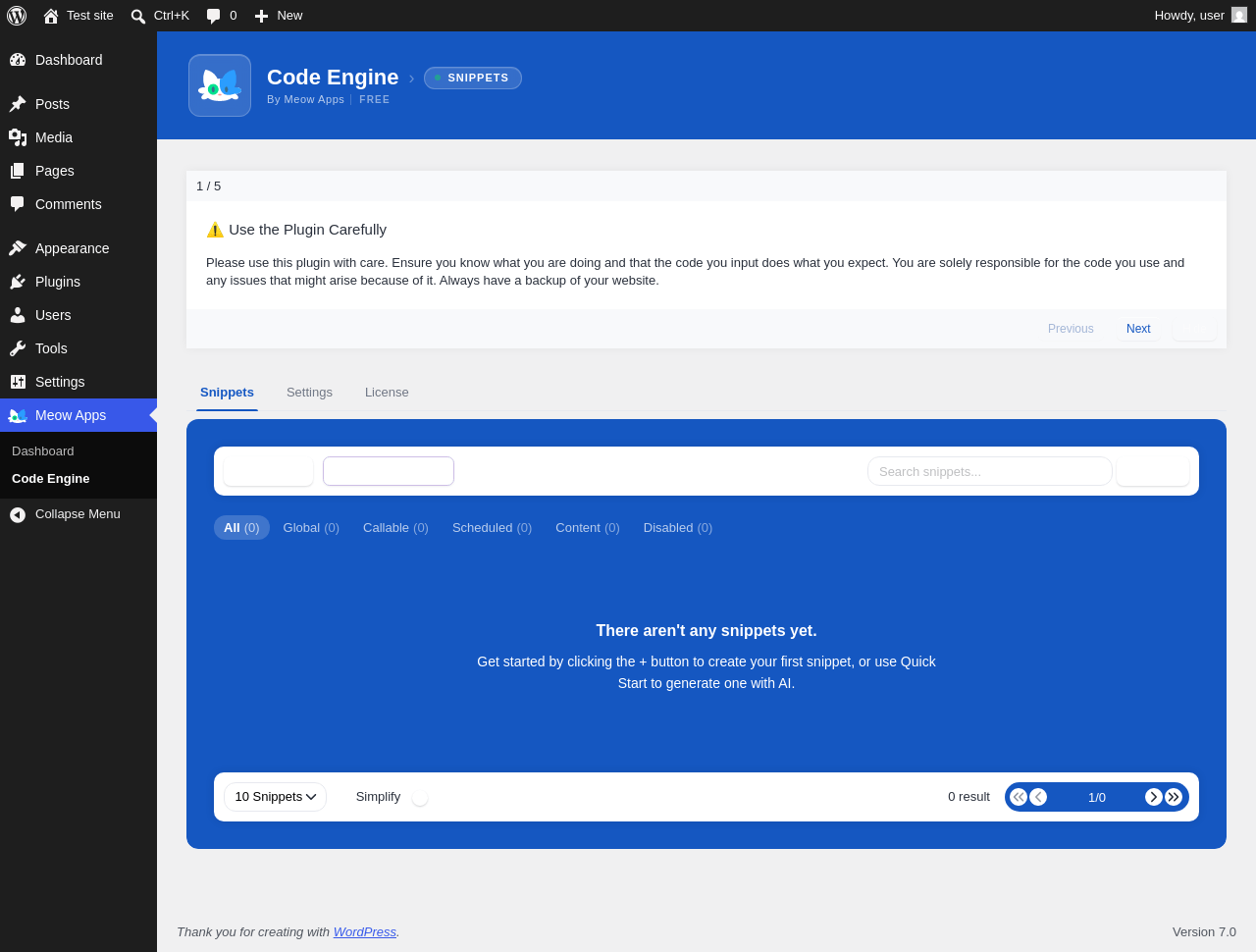
Task: Click the yellow warning triangle icon
Action: point(215,230)
